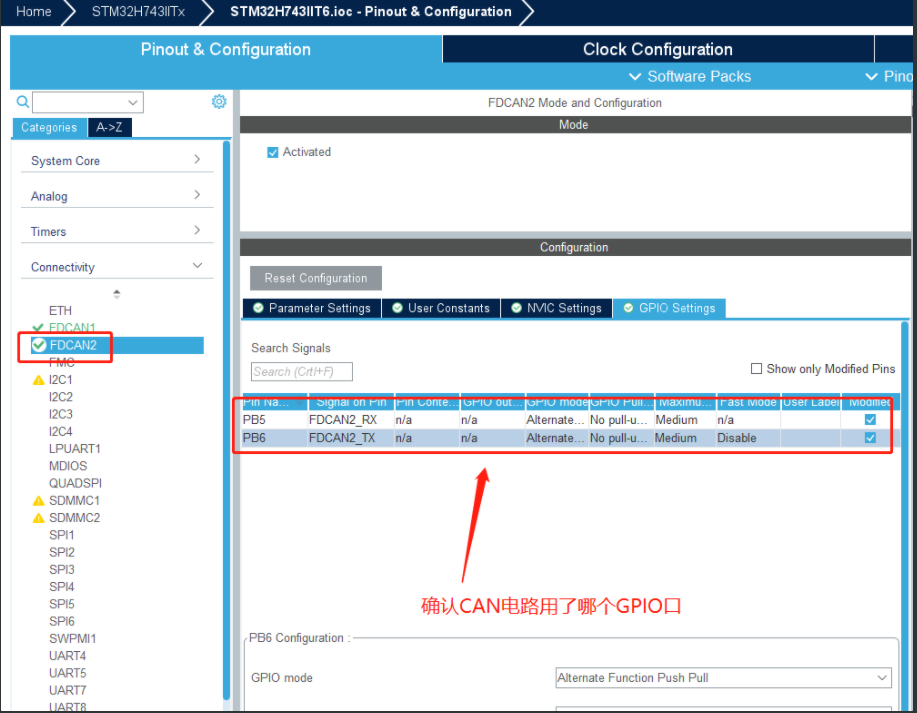This screenshot has height=713, width=917.
Task: Click the search magnifier icon in peripheral panel
Action: (23, 102)
